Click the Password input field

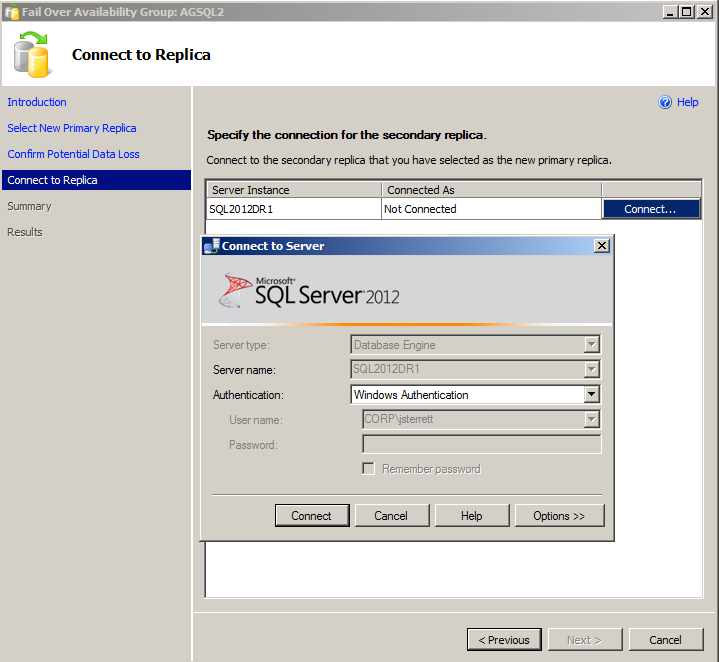pyautogui.click(x=481, y=444)
